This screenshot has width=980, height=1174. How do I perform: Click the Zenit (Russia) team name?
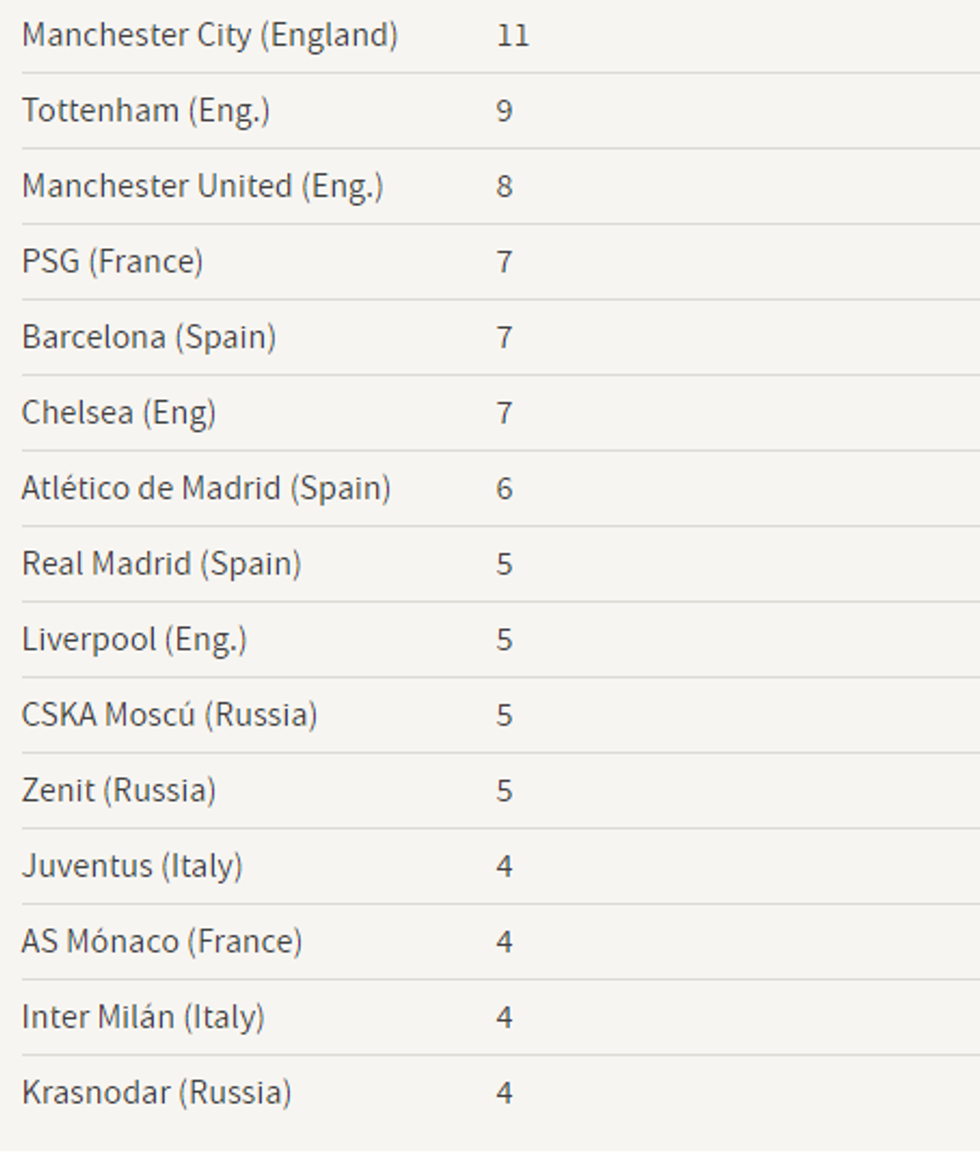coord(119,790)
